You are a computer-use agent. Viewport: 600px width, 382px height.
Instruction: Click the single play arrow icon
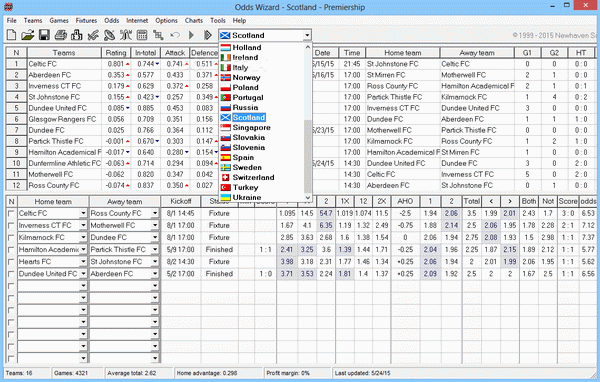pyautogui.click(x=191, y=35)
